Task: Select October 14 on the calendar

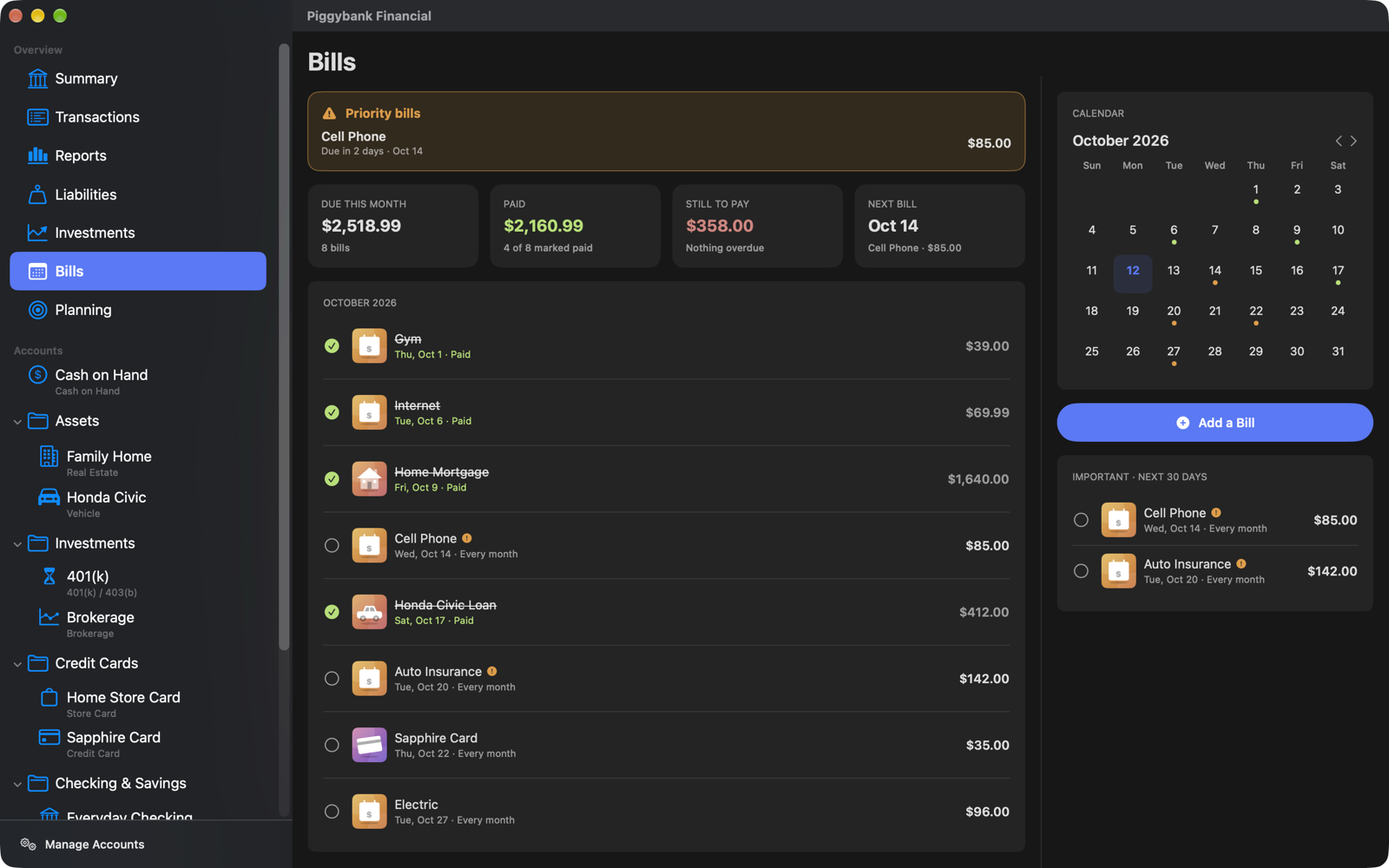Action: click(1215, 273)
